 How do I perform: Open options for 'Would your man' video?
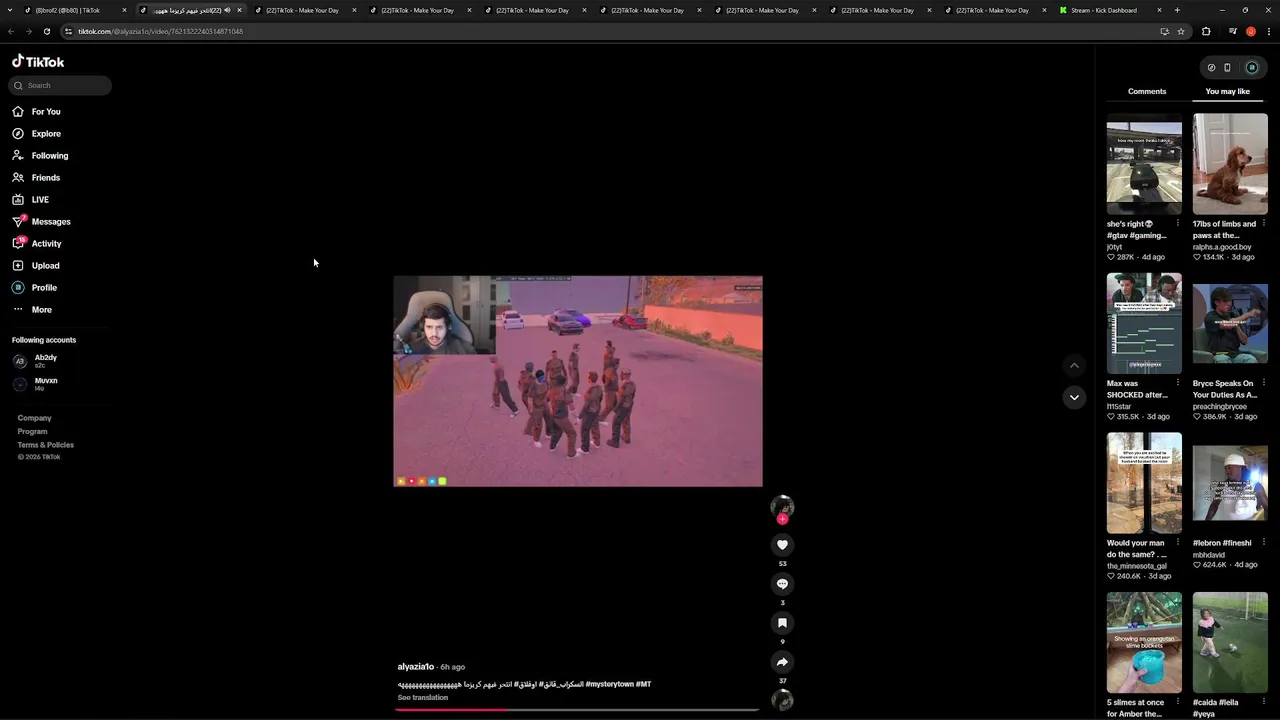[x=1177, y=543]
